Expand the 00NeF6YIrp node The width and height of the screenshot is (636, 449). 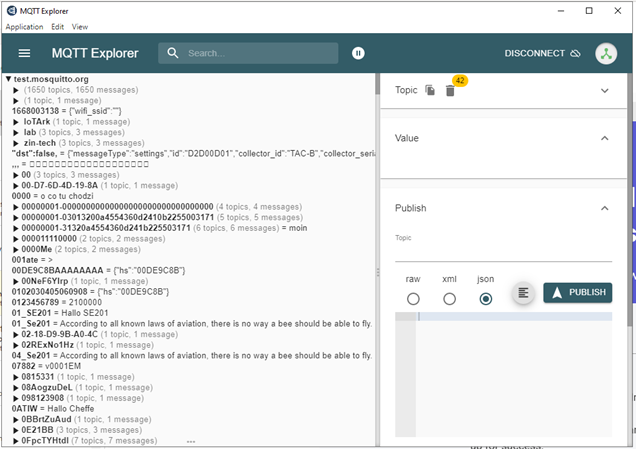click(x=16, y=281)
